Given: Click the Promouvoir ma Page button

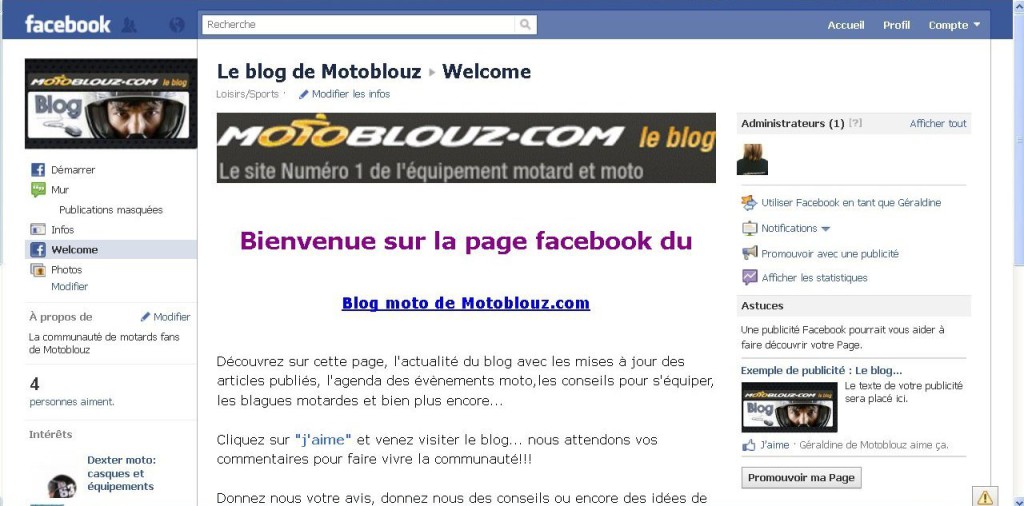Looking at the screenshot, I should coord(801,477).
